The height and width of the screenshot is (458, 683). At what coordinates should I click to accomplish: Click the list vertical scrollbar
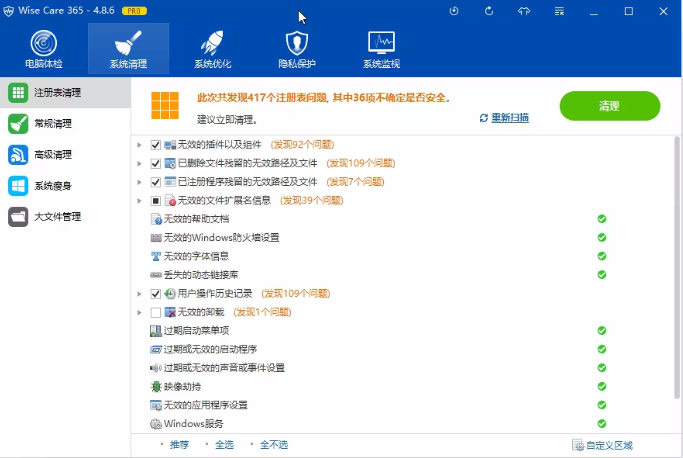click(677, 268)
